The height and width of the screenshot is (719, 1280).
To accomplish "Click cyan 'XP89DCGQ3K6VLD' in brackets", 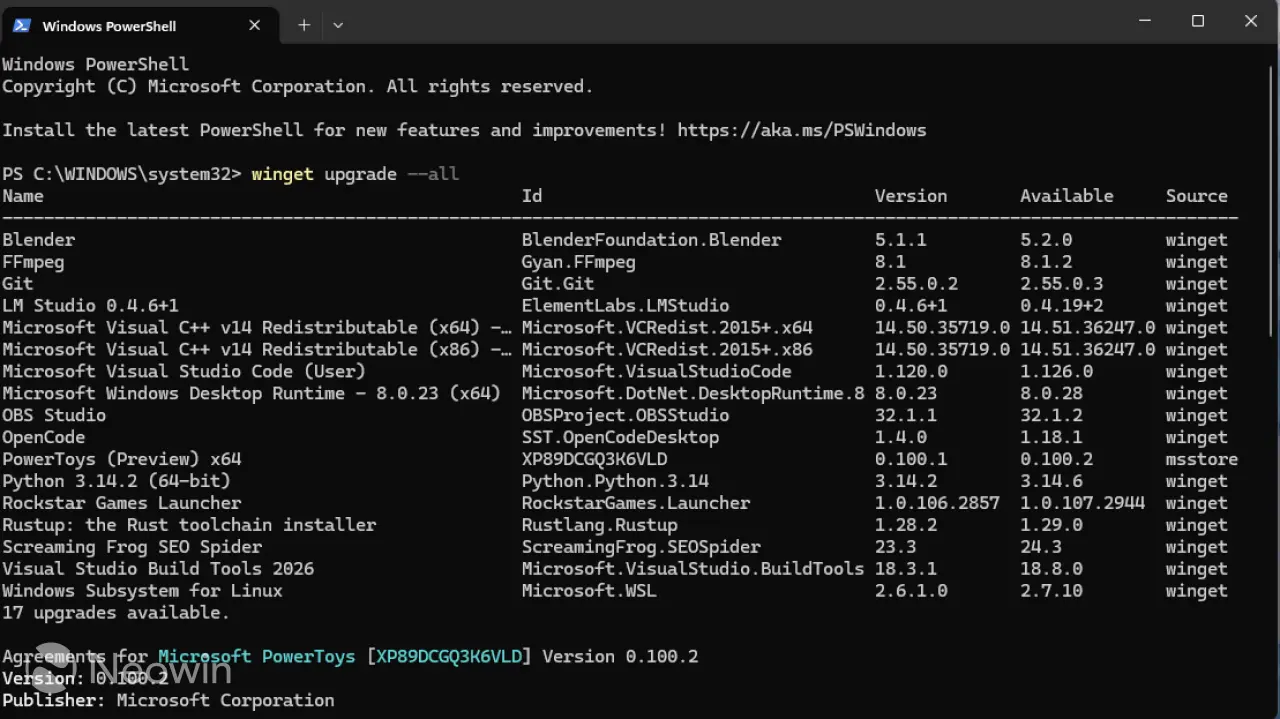I will coord(449,657).
